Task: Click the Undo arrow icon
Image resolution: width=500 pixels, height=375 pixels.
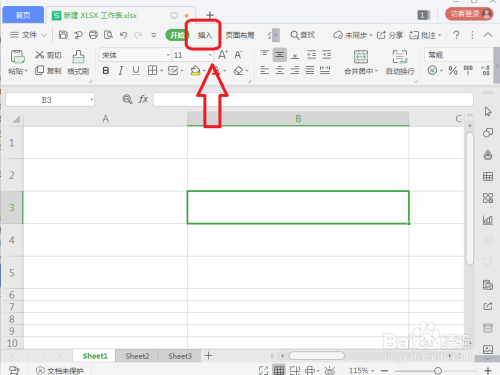Action: click(123, 35)
